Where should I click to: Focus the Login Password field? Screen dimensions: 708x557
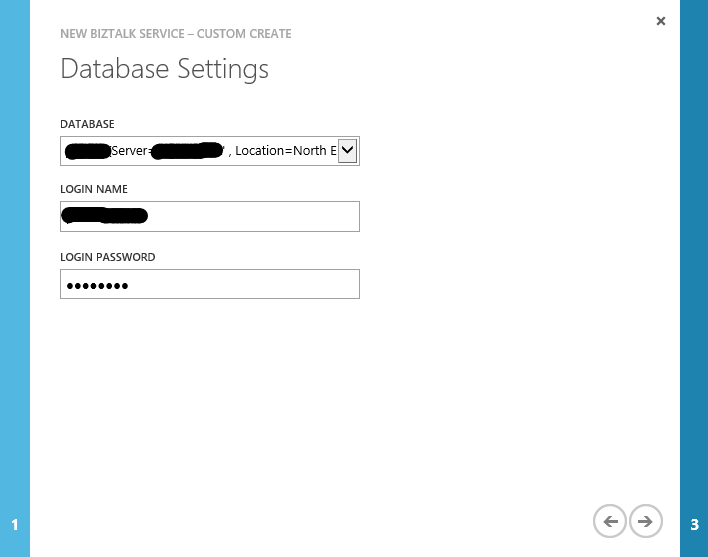(x=210, y=284)
